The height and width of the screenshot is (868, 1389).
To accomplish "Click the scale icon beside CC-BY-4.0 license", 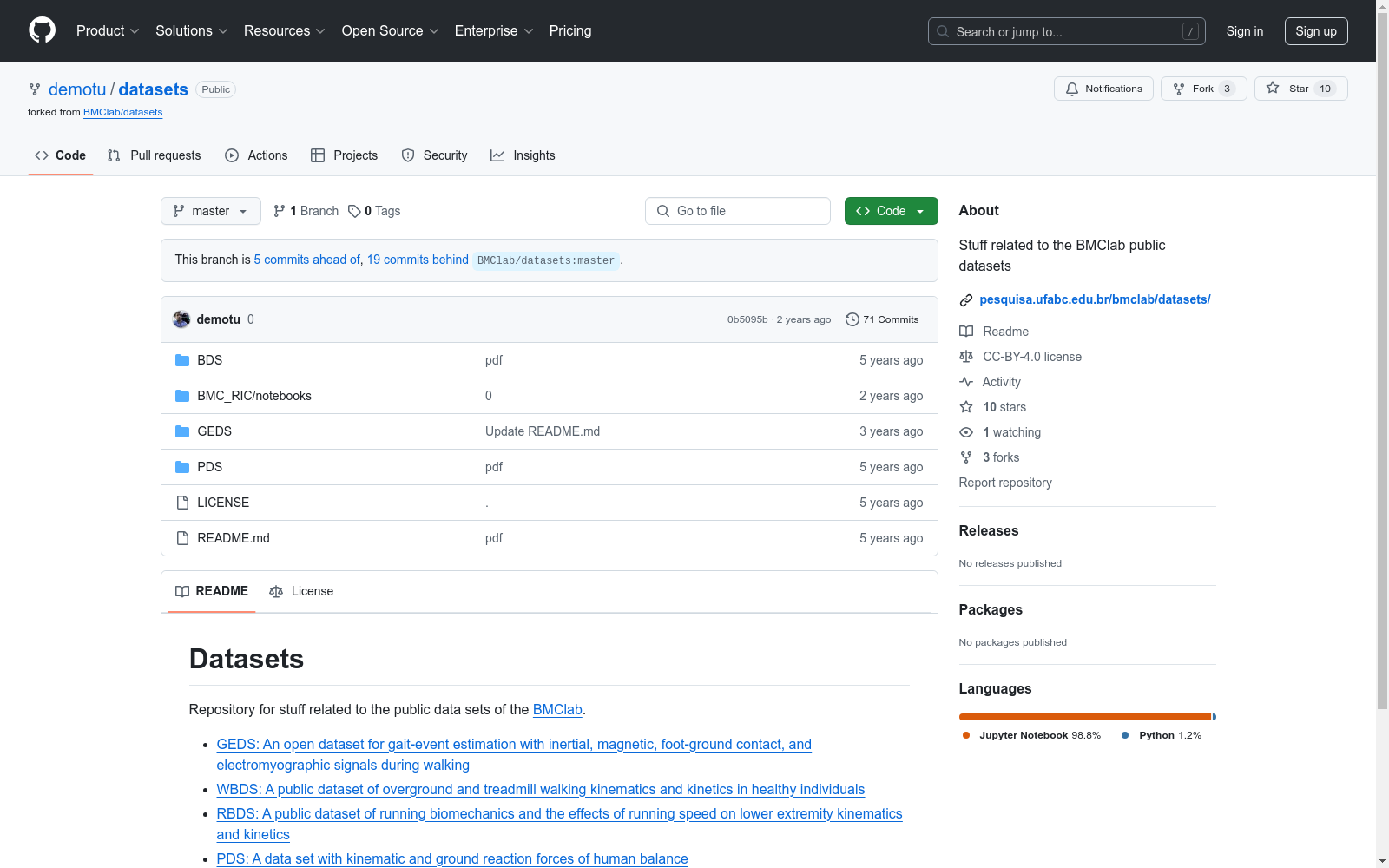I will click(x=966, y=357).
